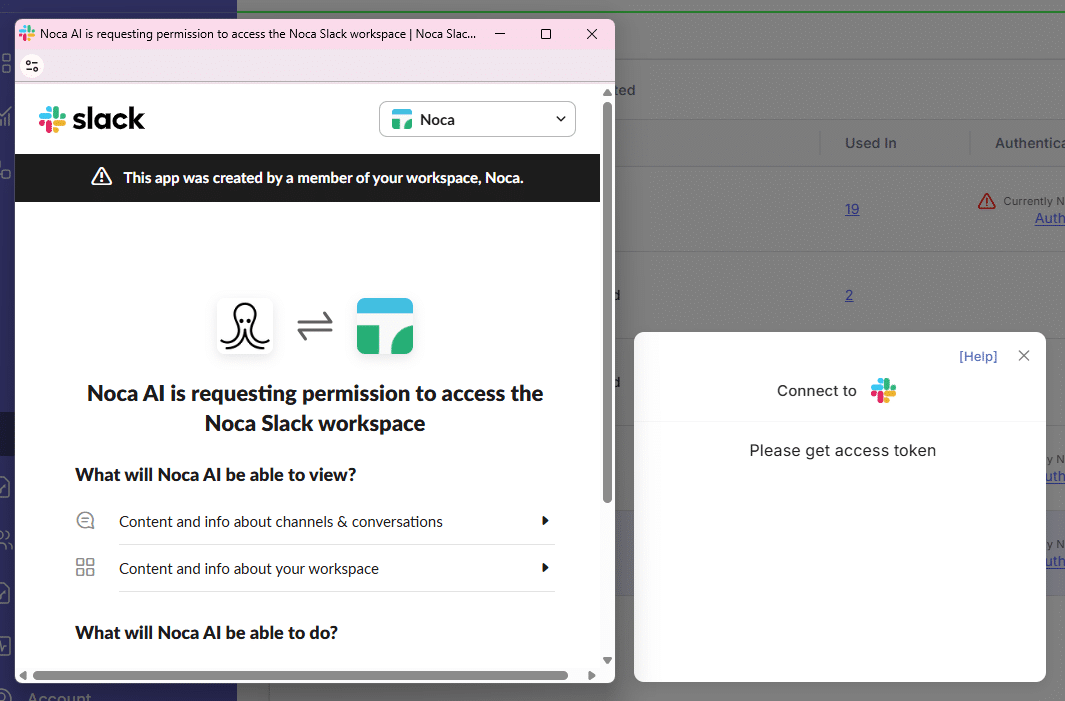Click the chat bubble icon beside channels row

coord(86,521)
